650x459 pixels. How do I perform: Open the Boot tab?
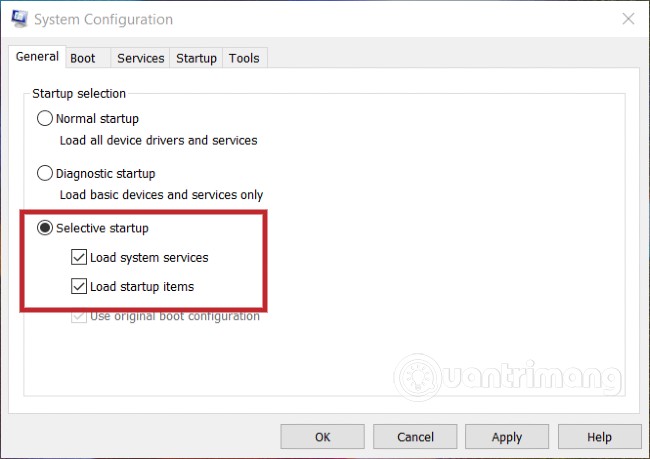click(83, 58)
